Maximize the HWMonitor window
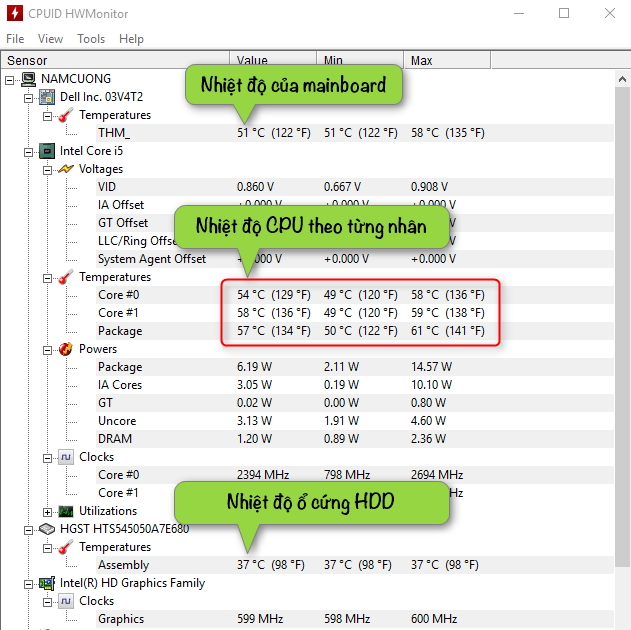Image resolution: width=631 pixels, height=630 pixels. coord(564,13)
